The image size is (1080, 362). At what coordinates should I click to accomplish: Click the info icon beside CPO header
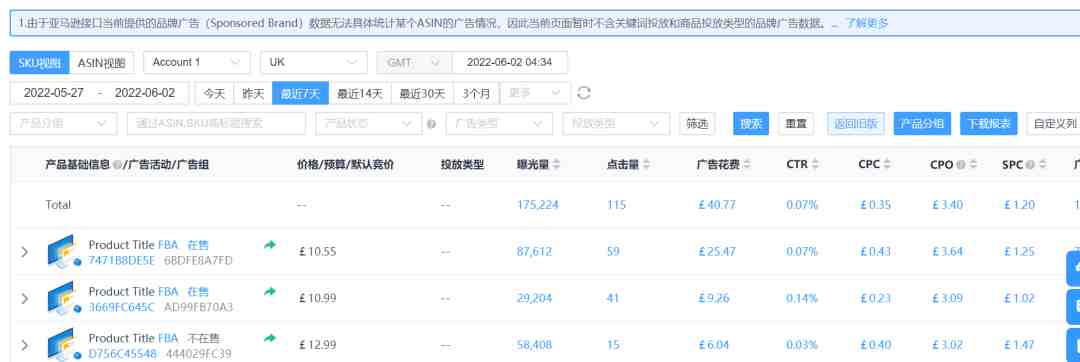click(962, 165)
